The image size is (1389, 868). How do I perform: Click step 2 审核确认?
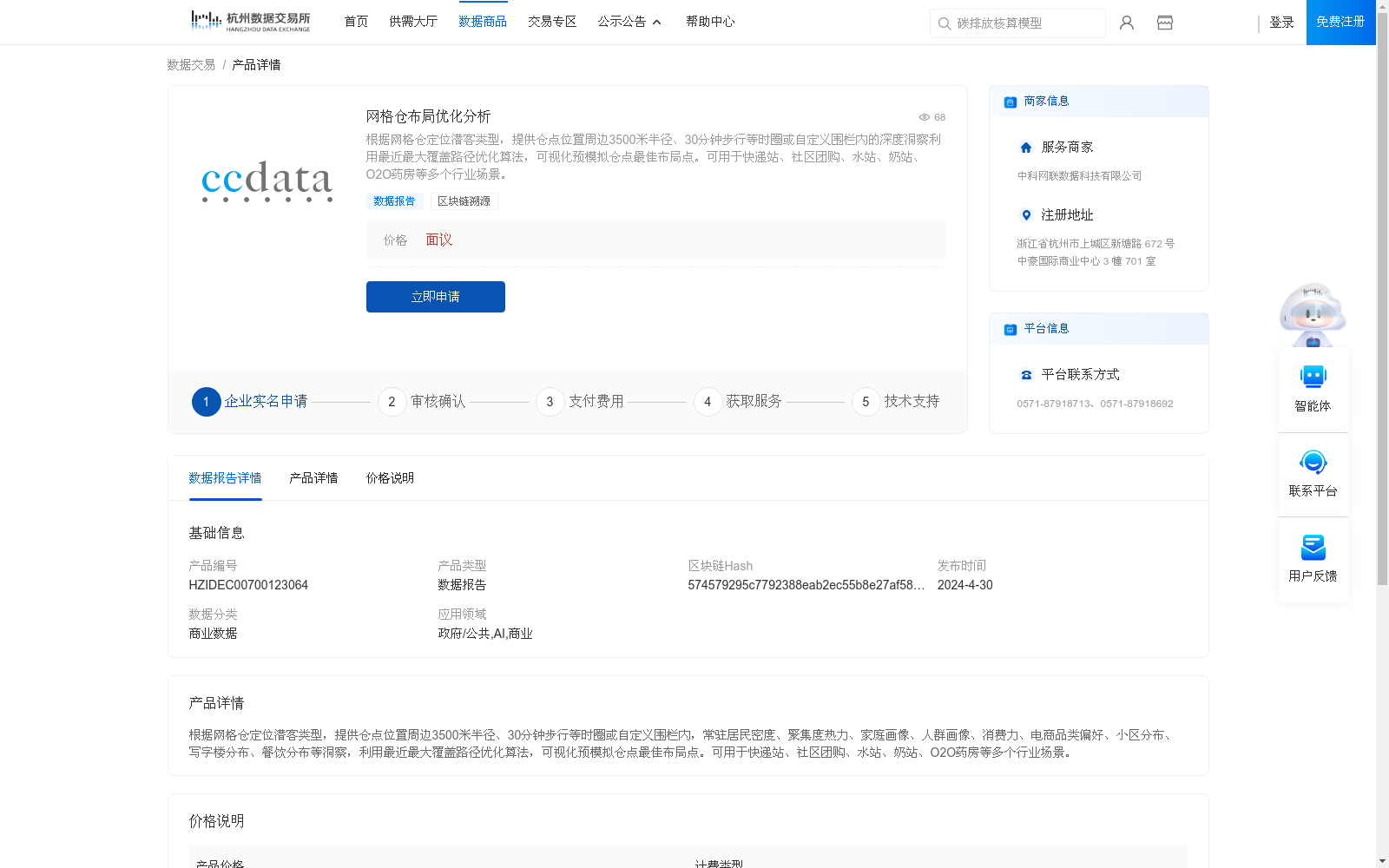click(x=422, y=402)
